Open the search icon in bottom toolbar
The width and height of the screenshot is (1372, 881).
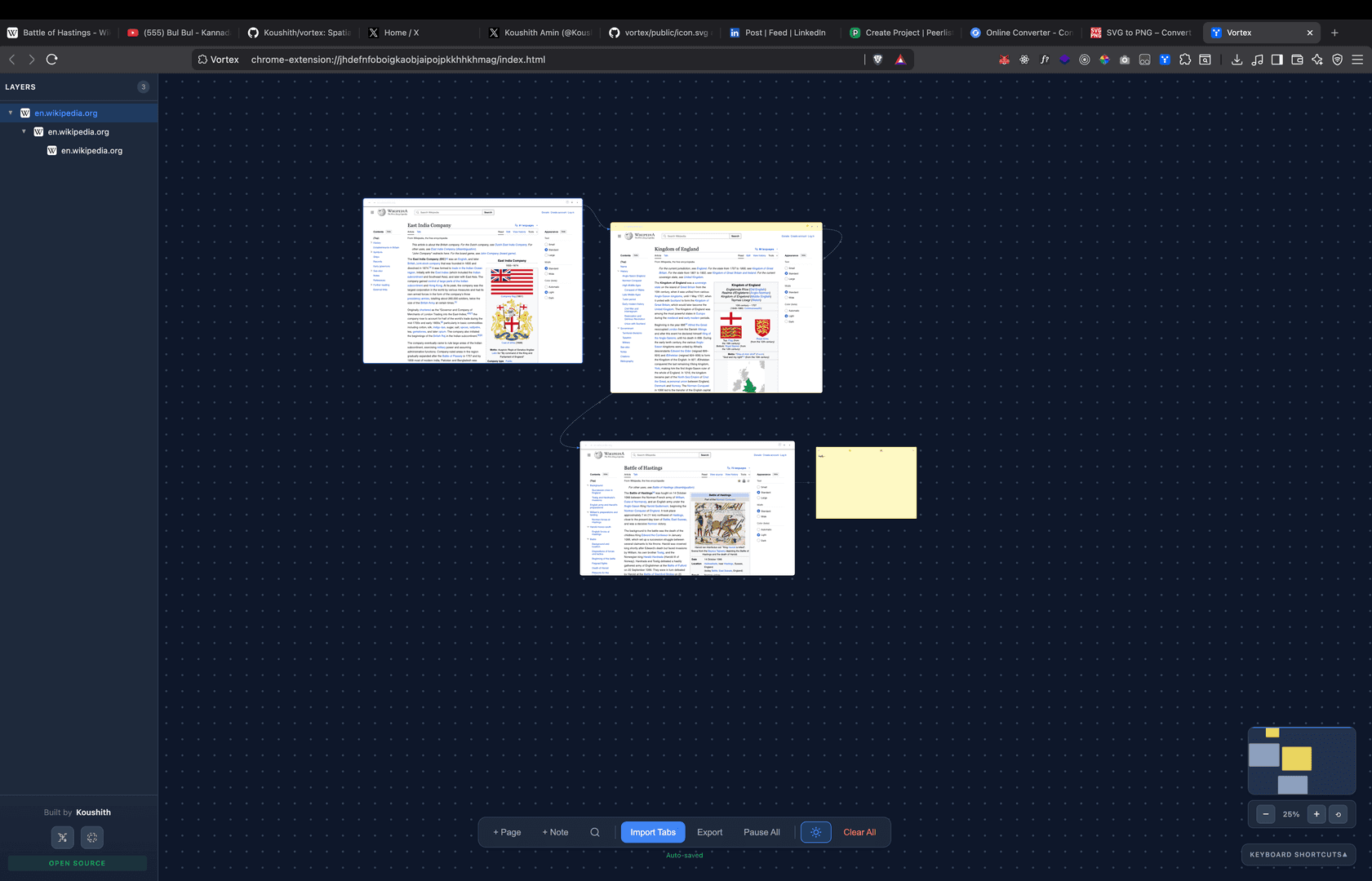point(594,832)
